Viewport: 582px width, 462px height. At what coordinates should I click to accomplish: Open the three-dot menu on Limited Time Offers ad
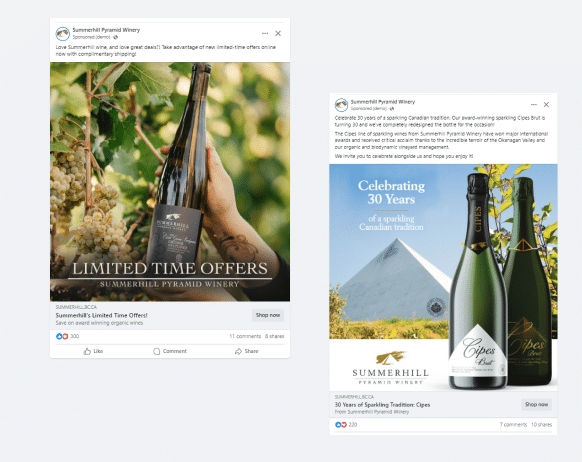(x=265, y=33)
